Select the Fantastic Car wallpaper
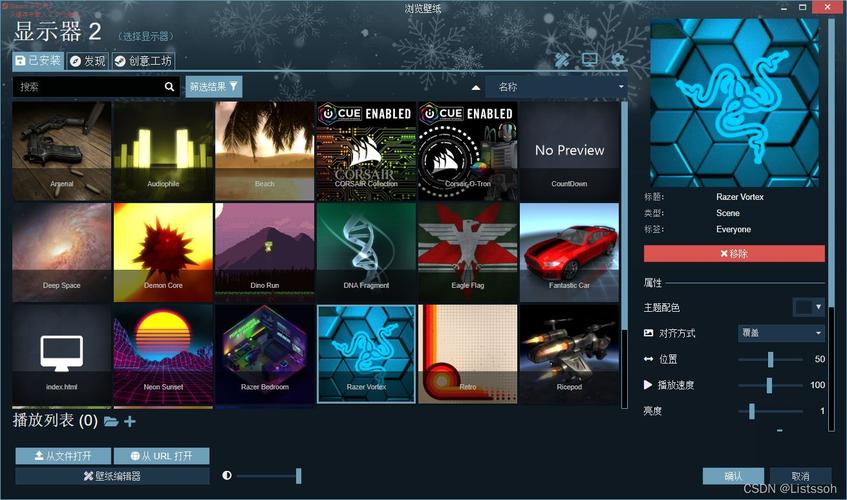The width and height of the screenshot is (847, 500). [569, 253]
